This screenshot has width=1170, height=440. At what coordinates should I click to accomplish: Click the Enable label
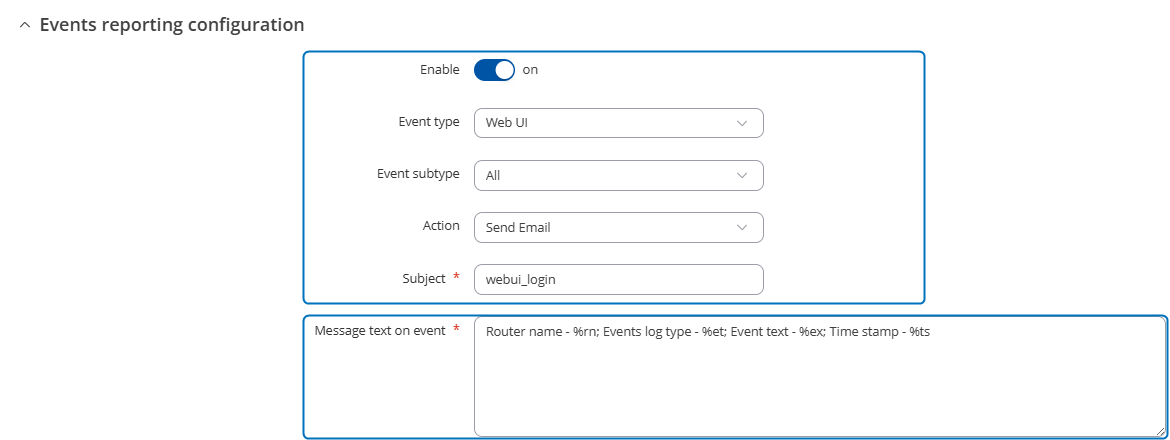440,69
